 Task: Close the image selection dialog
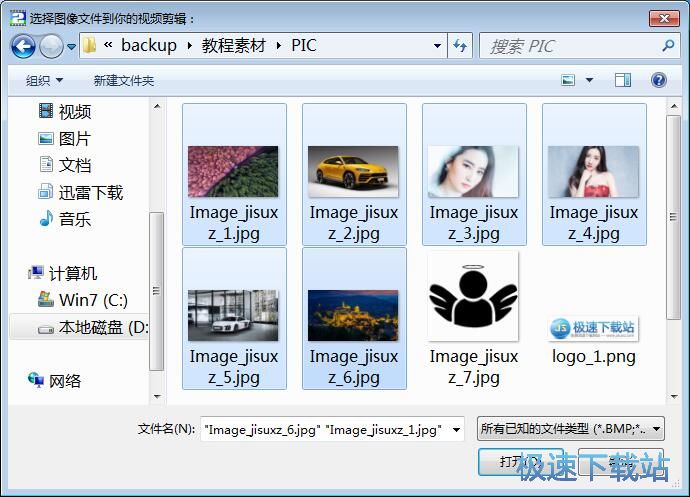tap(664, 18)
